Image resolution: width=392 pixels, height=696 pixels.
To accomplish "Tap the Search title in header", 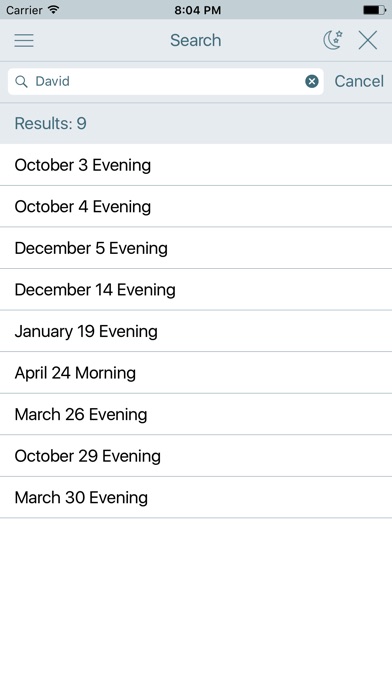I will click(195, 40).
